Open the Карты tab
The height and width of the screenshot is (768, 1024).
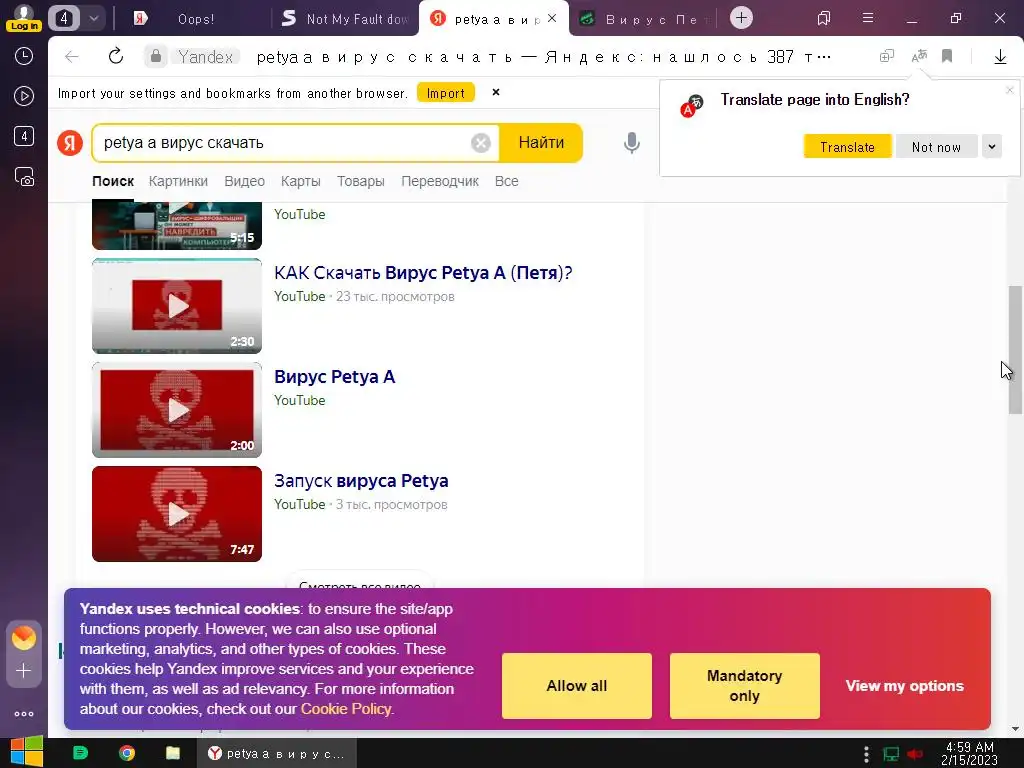click(300, 182)
